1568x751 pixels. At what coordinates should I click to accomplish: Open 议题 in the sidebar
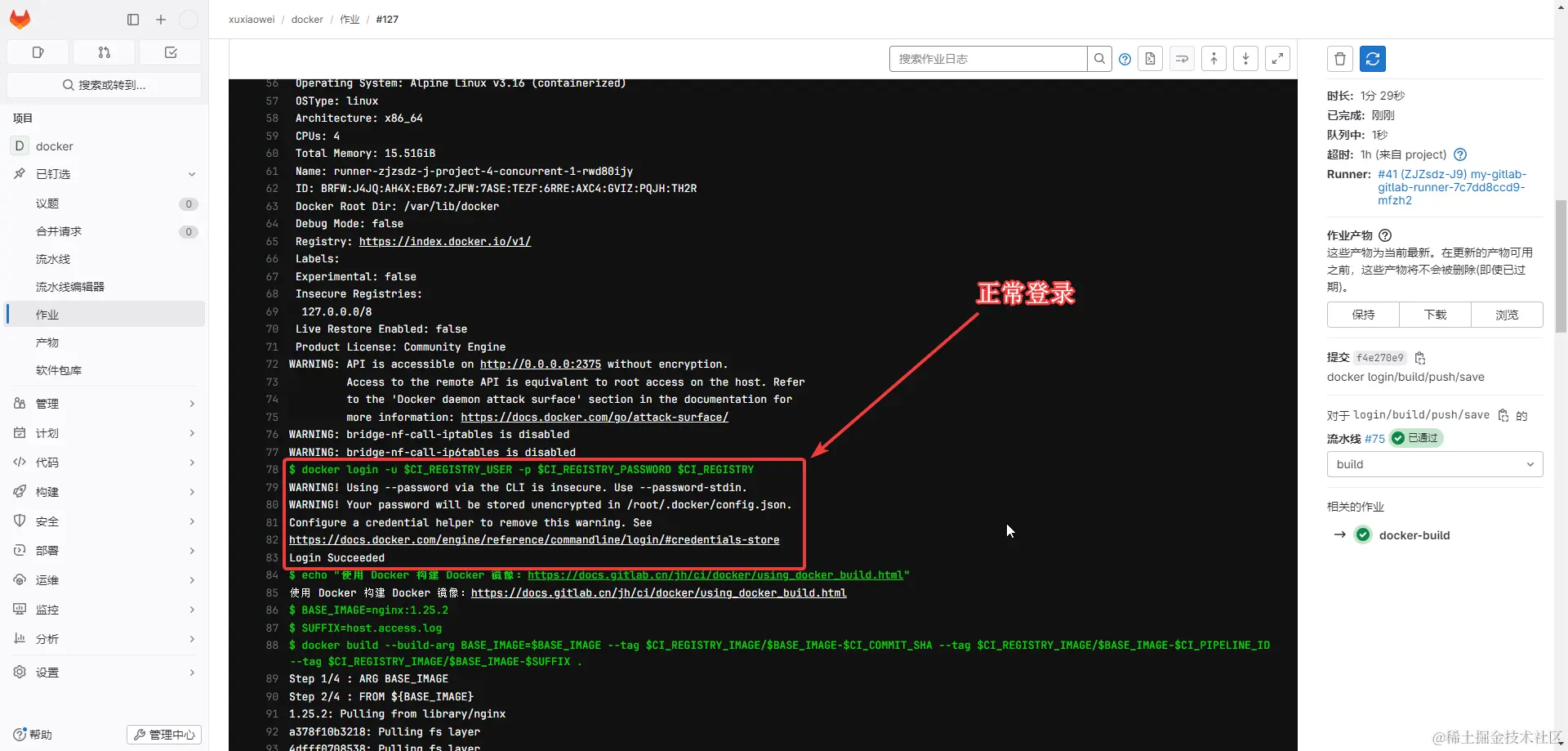tap(105, 203)
